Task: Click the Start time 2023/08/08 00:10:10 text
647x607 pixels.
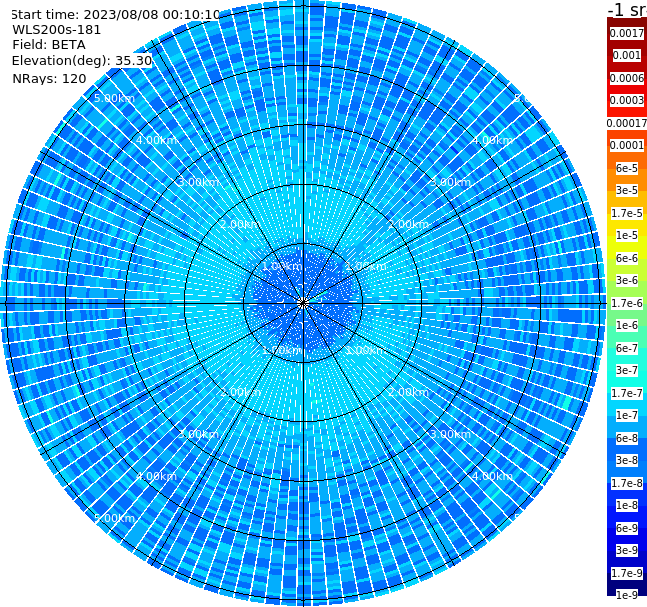Action: 116,14
